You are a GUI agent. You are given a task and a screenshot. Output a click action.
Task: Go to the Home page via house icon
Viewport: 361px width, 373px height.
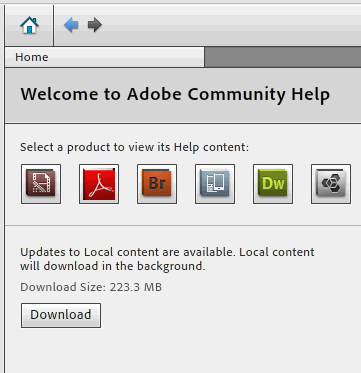point(29,25)
